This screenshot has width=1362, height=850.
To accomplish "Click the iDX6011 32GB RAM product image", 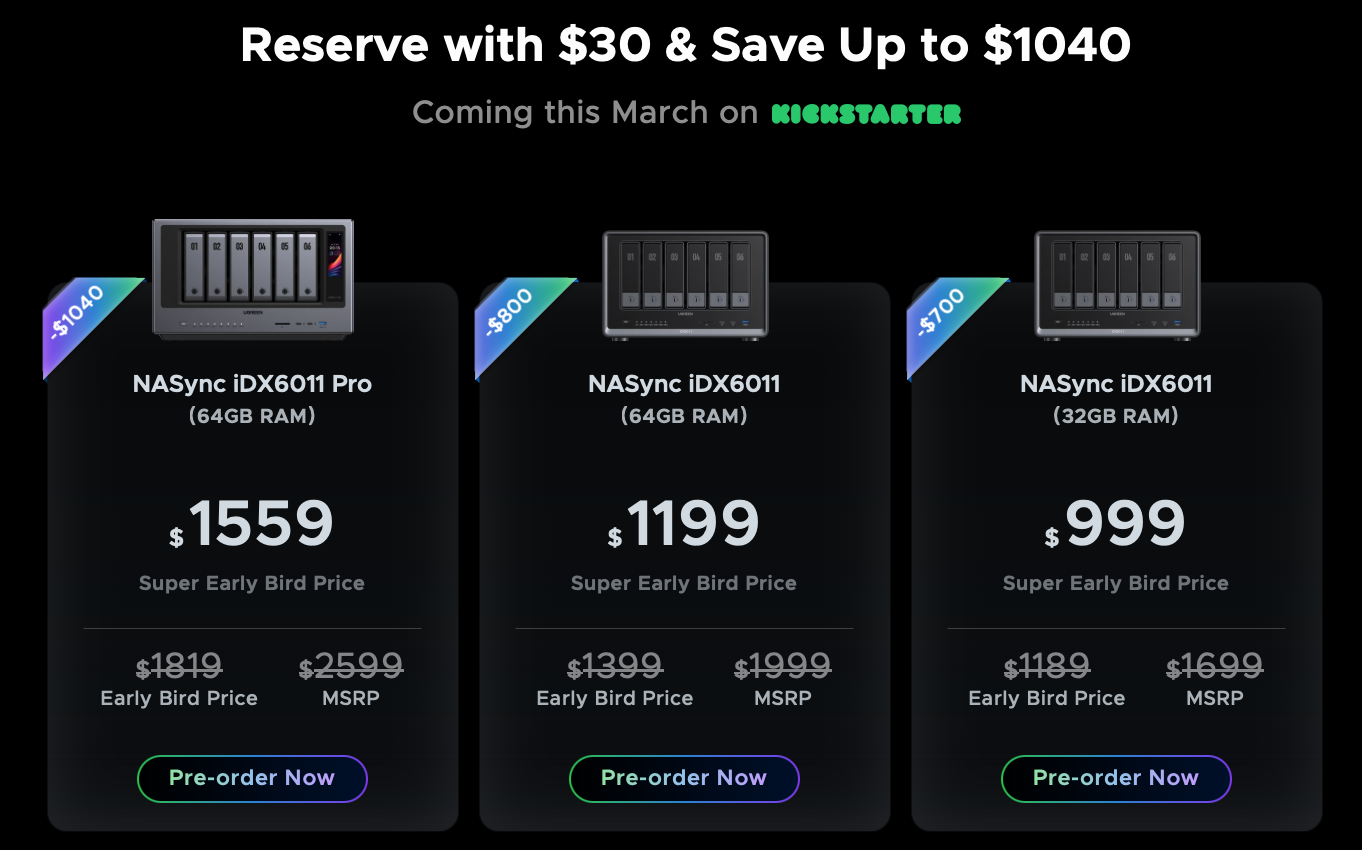I will point(1117,284).
